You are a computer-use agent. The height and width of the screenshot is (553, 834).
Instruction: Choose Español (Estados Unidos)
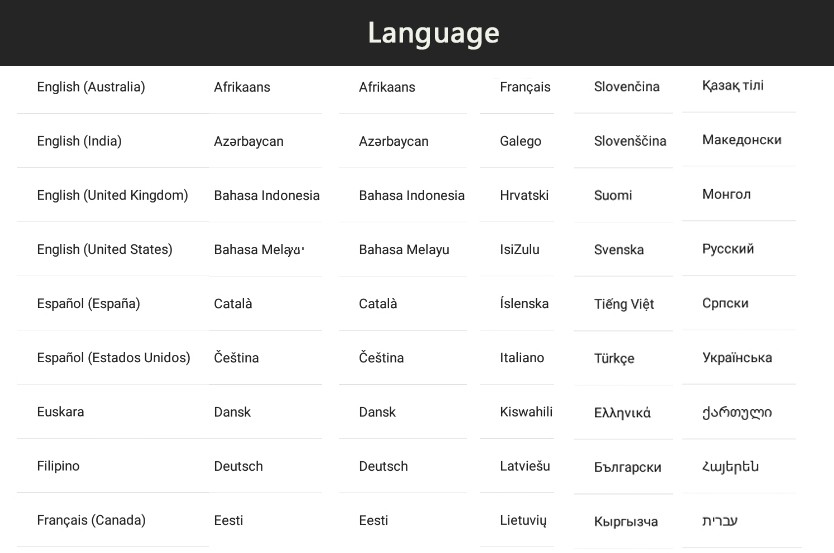point(112,358)
